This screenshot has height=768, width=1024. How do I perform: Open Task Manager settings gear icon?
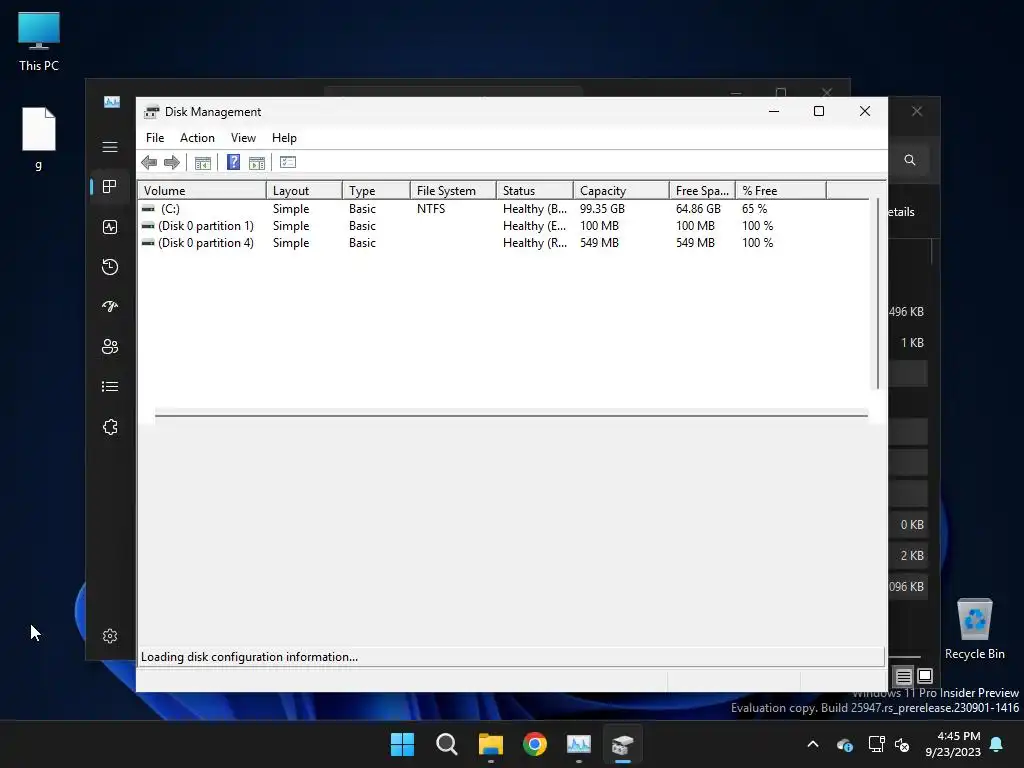coord(110,636)
